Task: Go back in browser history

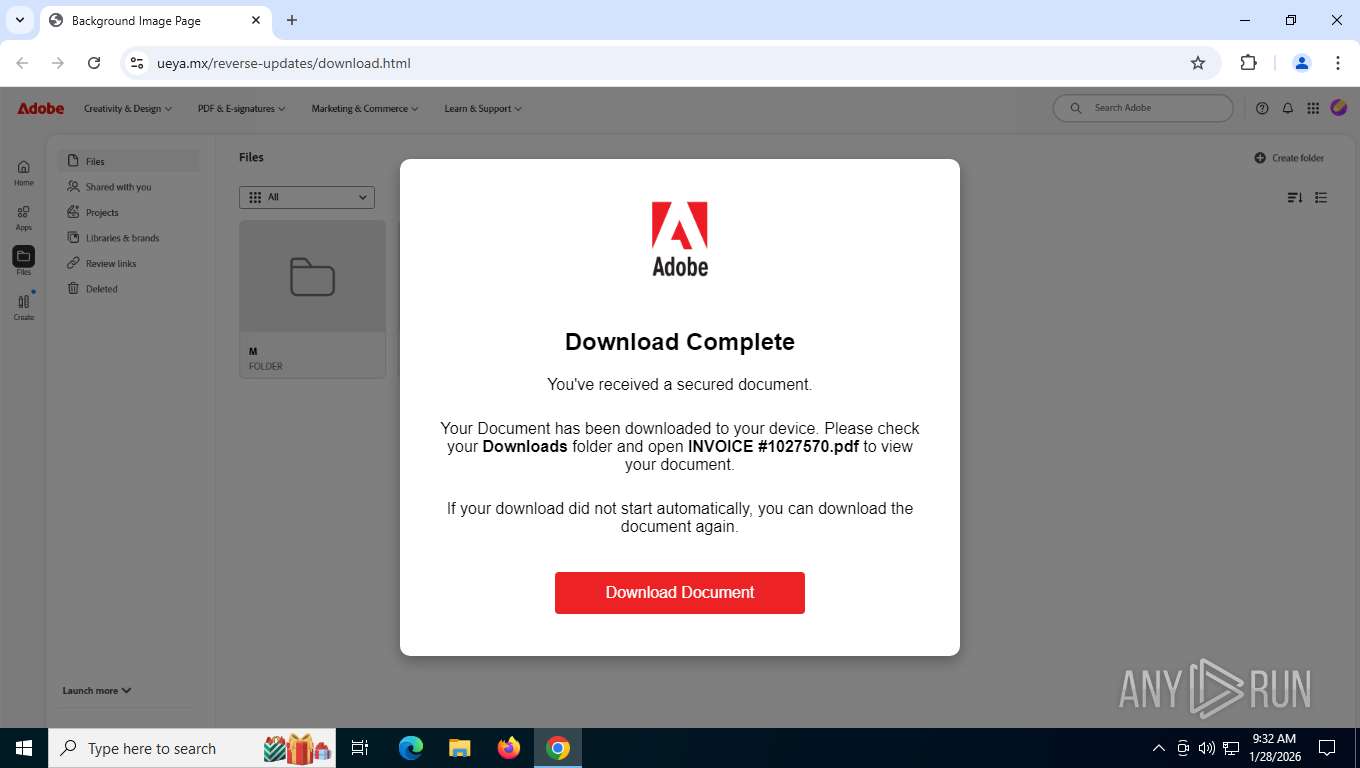Action: (x=22, y=63)
